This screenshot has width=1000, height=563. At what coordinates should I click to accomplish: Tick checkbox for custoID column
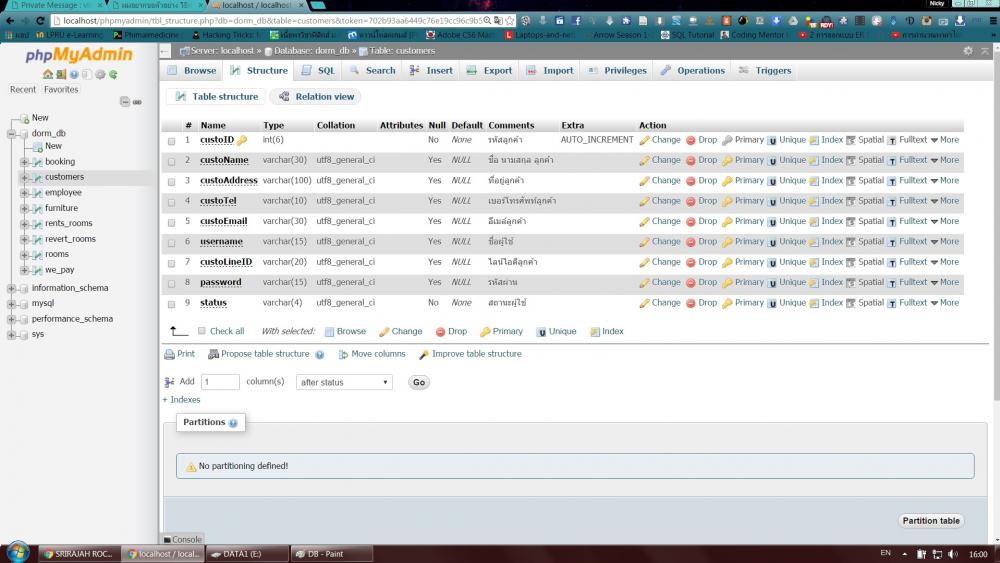pyautogui.click(x=172, y=141)
